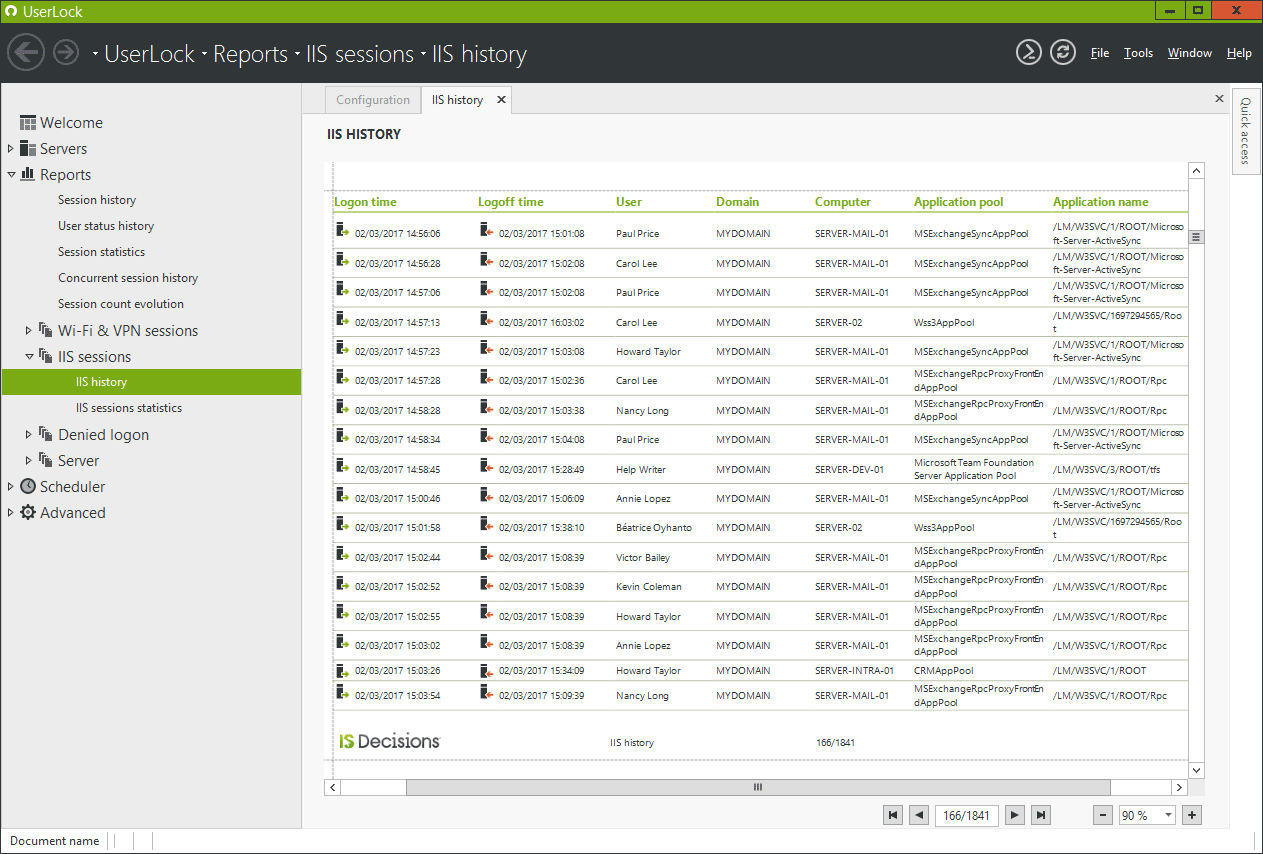Click the Logon time column header
Viewport: 1263px width, 854px height.
[365, 202]
